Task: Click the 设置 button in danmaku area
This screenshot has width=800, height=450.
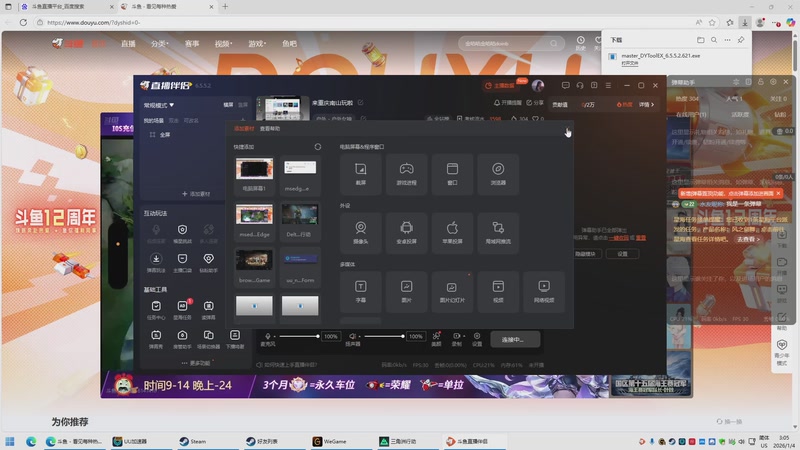Action: [622, 254]
